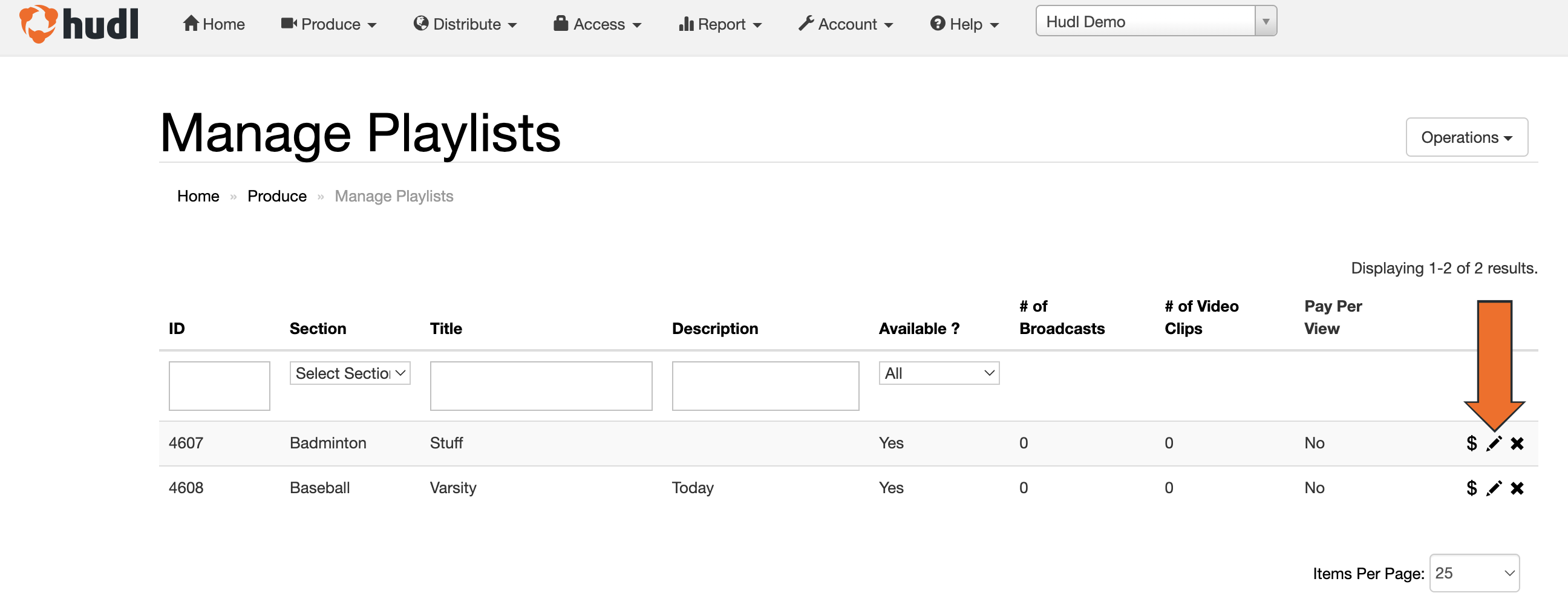This screenshot has height=616, width=1568.
Task: Delete the Baseball Varsity playlist
Action: click(x=1517, y=488)
